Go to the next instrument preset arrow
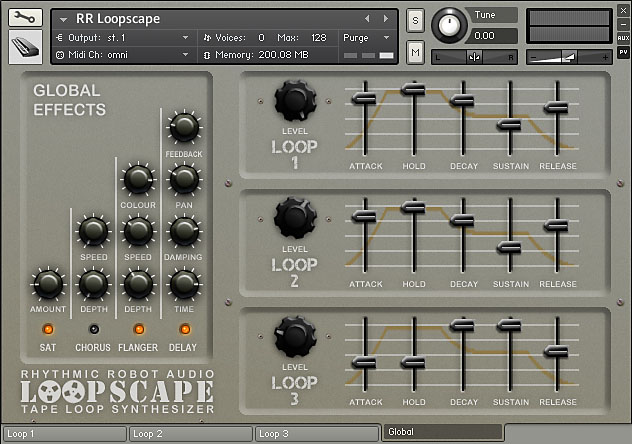Viewport: 632px width, 444px height. point(386,19)
